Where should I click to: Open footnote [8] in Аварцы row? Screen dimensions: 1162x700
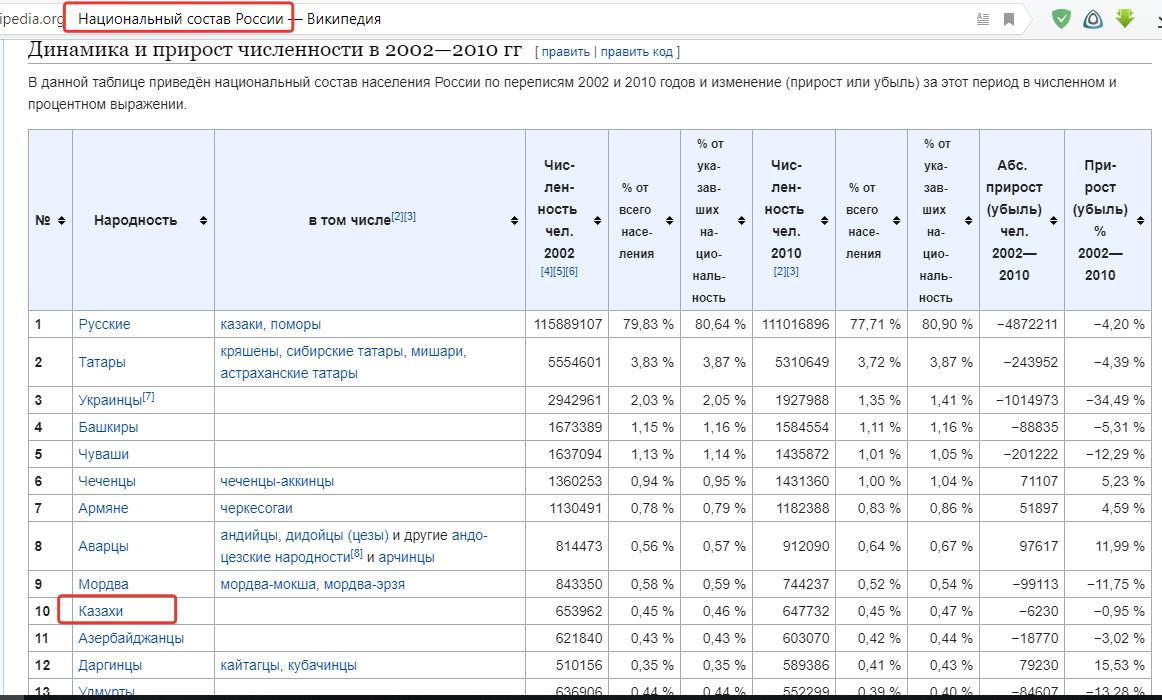click(356, 553)
